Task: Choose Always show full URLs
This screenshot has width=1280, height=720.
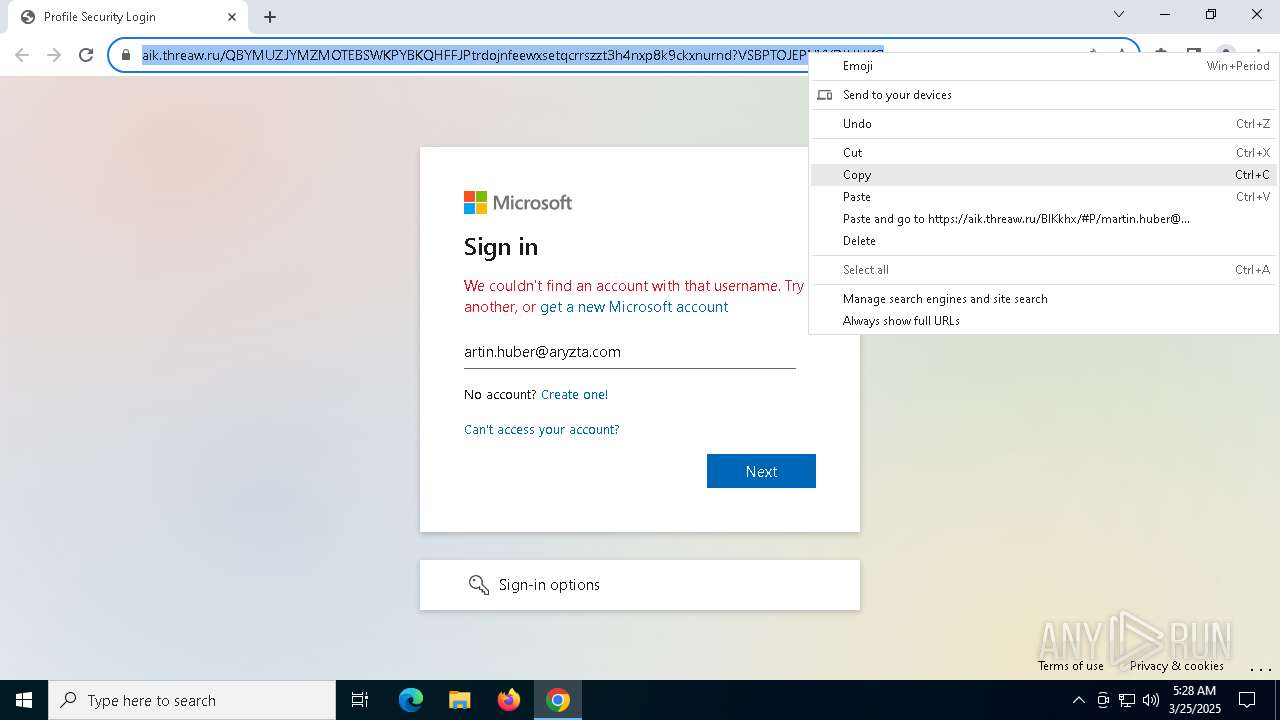Action: 1044,321
